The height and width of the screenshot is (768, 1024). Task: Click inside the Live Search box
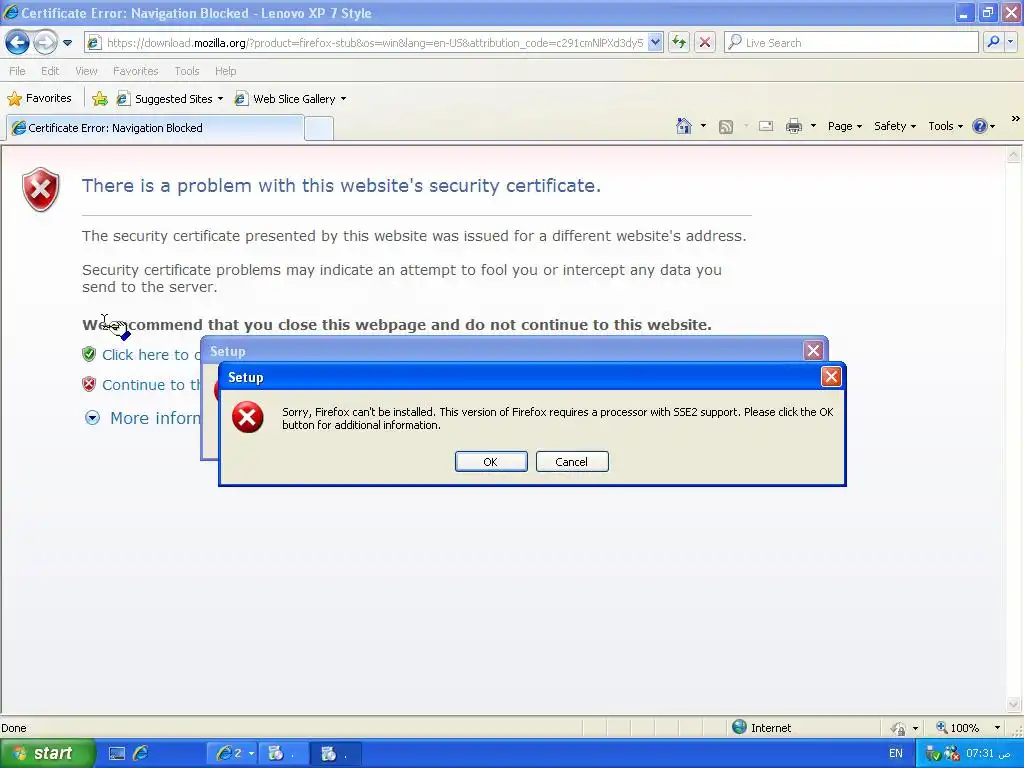tap(851, 43)
